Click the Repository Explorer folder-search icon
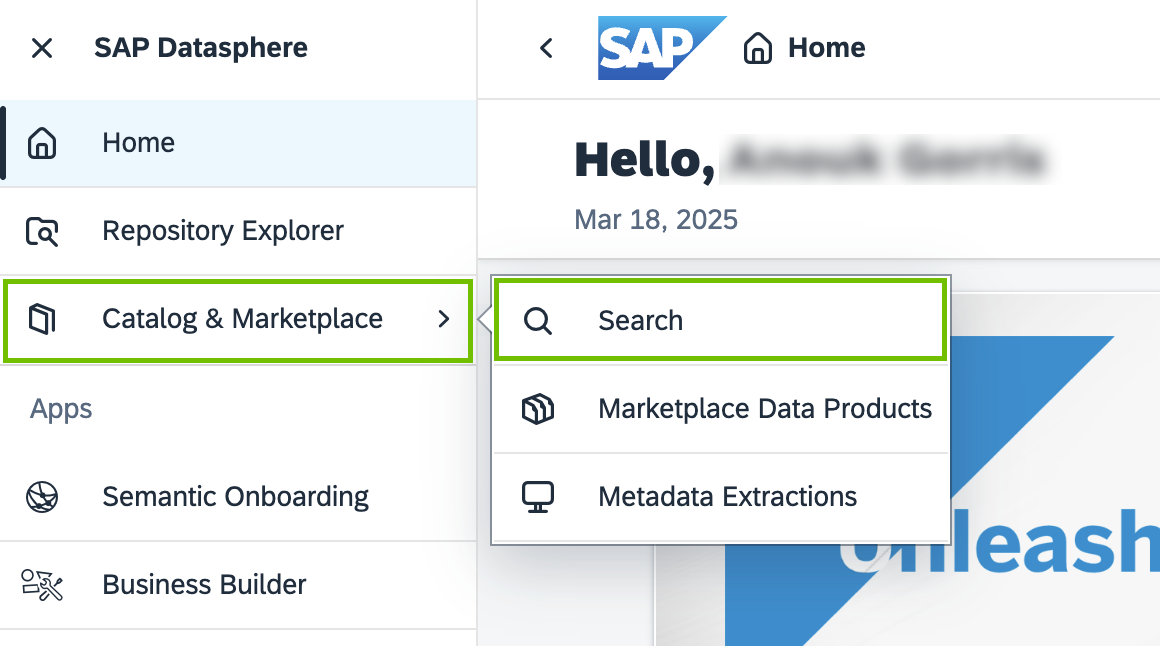The image size is (1160, 646). pyautogui.click(x=42, y=231)
